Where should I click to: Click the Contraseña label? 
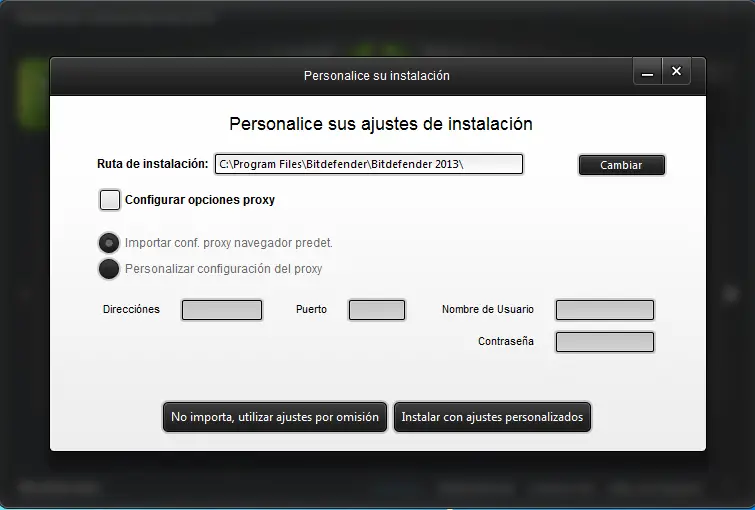click(506, 341)
